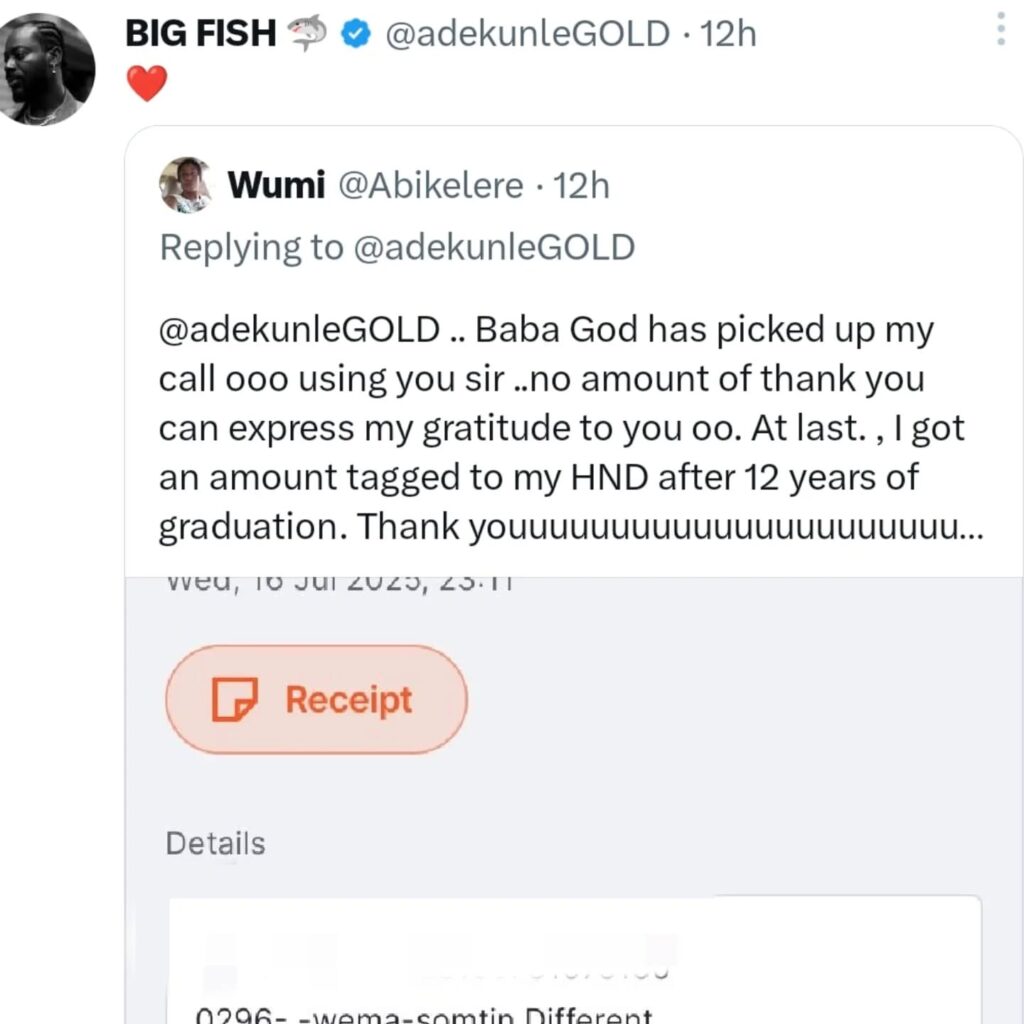Image resolution: width=1024 pixels, height=1024 pixels.
Task: Click the 12h timestamp of main post
Action: pyautogui.click(x=728, y=34)
